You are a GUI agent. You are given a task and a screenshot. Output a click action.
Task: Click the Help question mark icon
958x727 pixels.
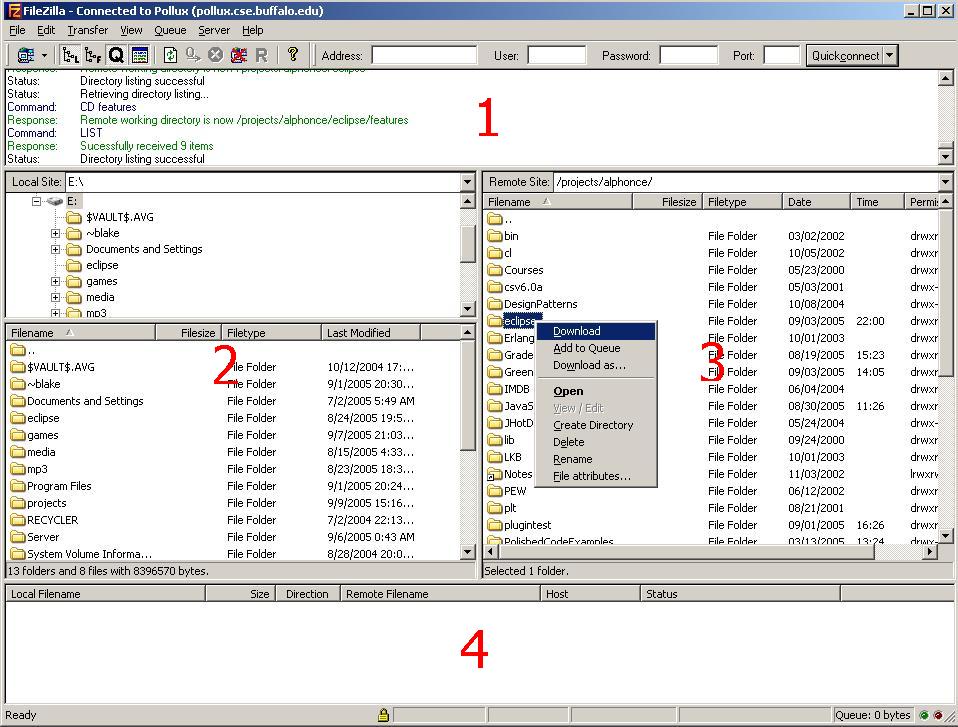(x=292, y=55)
